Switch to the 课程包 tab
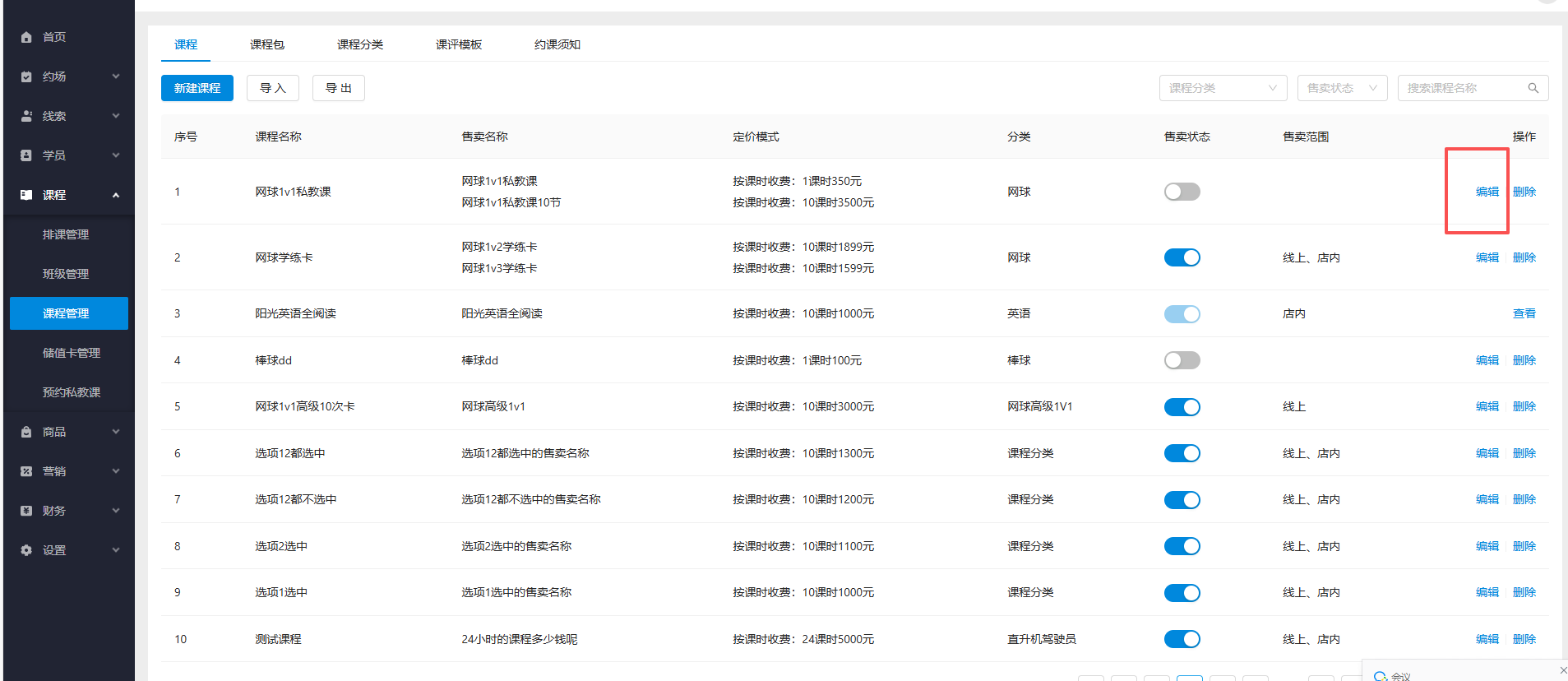 [267, 44]
